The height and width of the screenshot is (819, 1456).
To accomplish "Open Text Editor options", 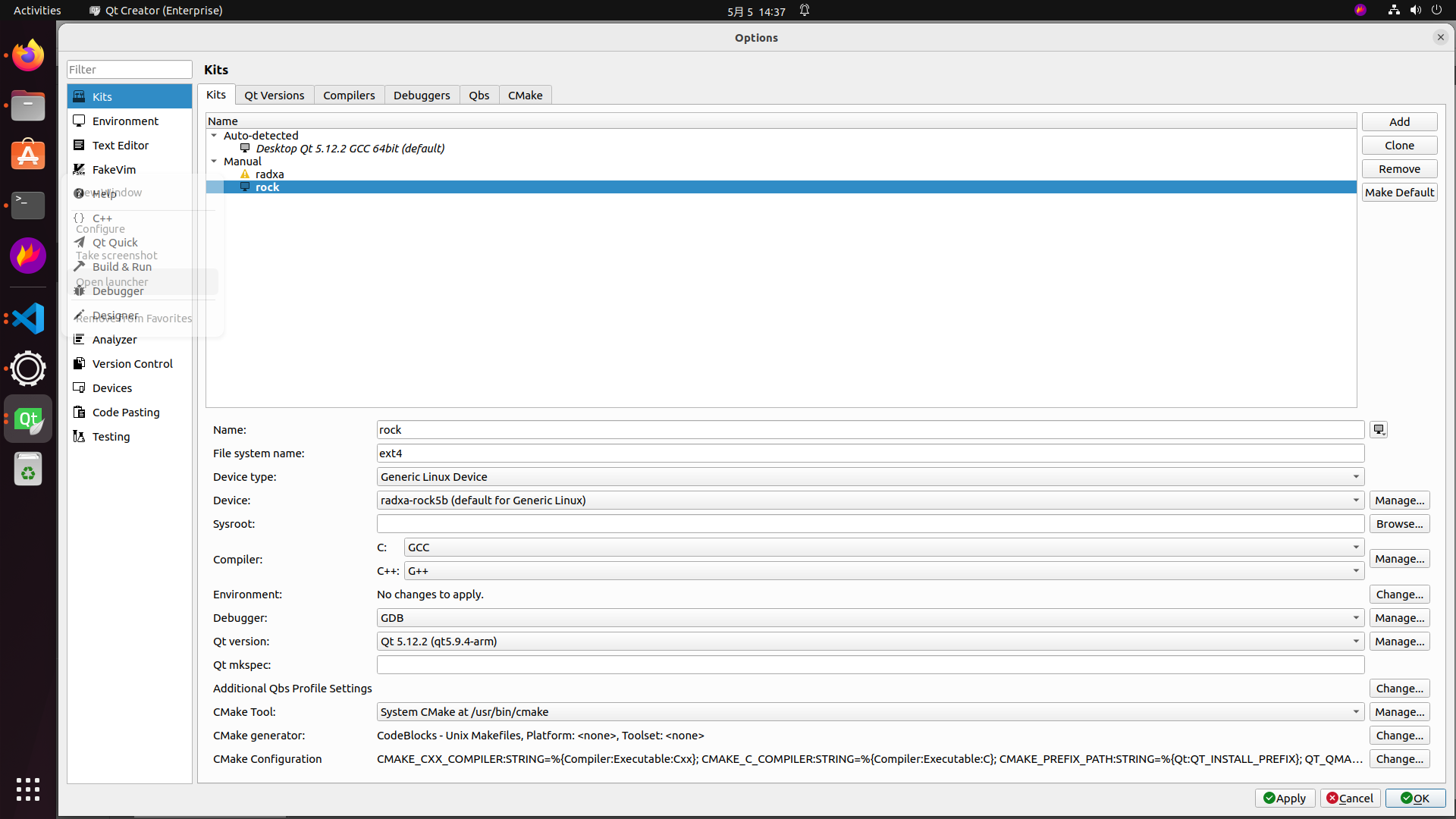I will pyautogui.click(x=120, y=146).
